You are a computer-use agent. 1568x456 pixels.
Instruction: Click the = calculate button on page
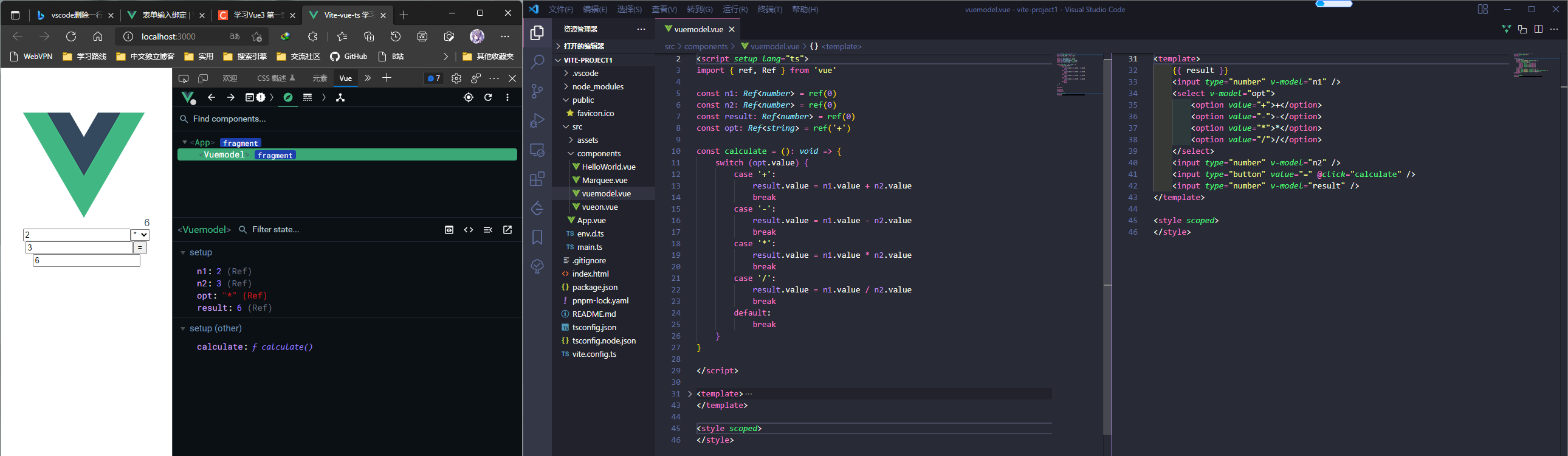pyautogui.click(x=140, y=248)
